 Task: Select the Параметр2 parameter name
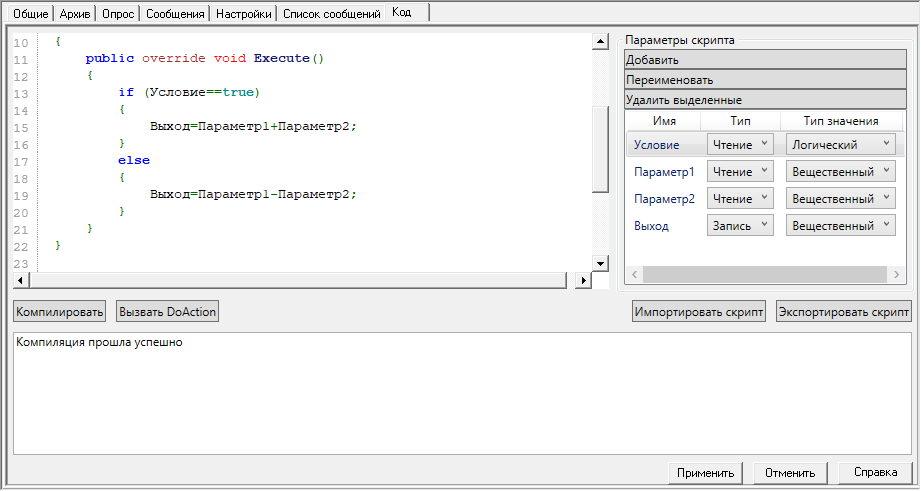click(664, 199)
